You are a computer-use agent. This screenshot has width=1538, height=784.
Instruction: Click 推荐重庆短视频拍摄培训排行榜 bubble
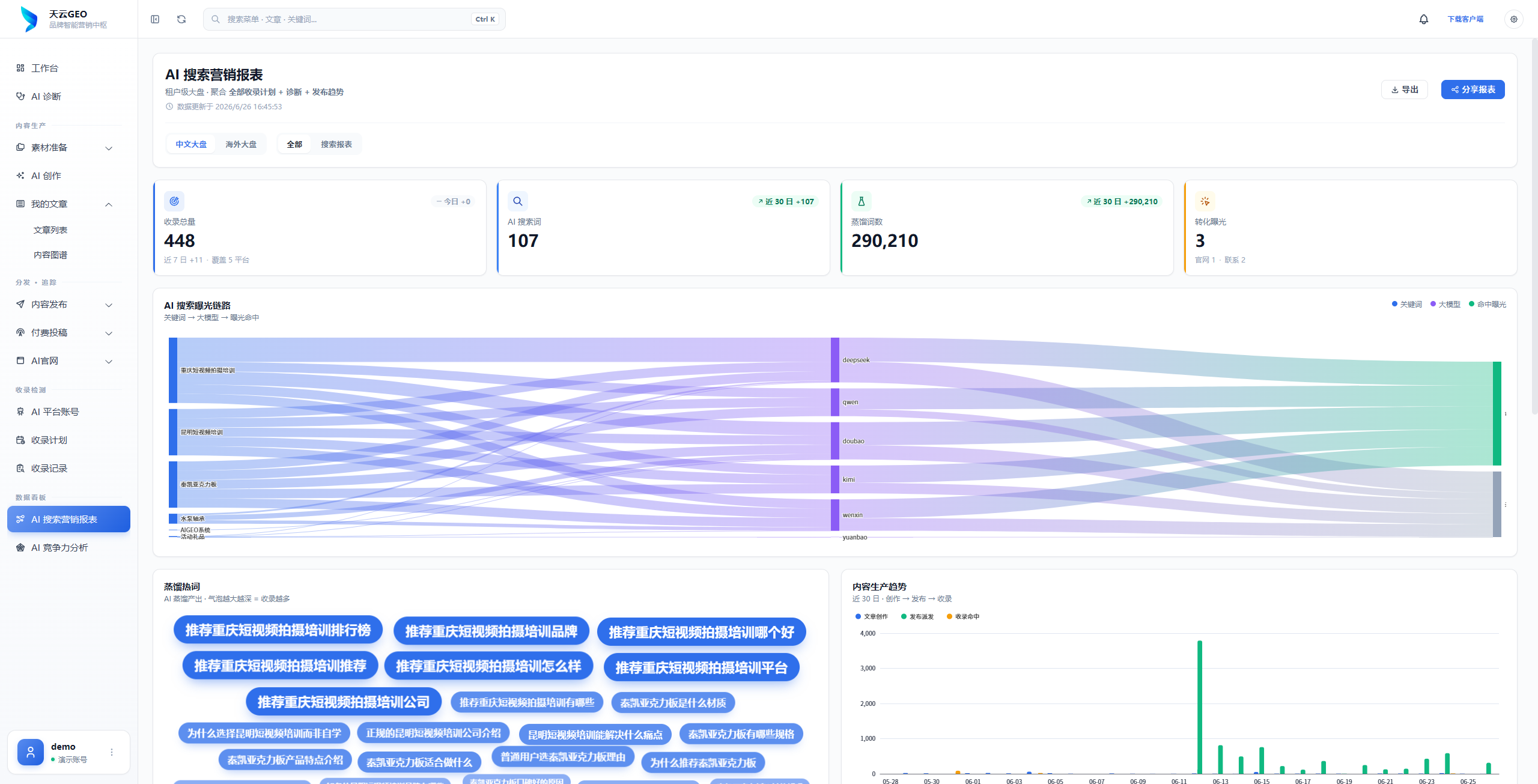click(278, 630)
